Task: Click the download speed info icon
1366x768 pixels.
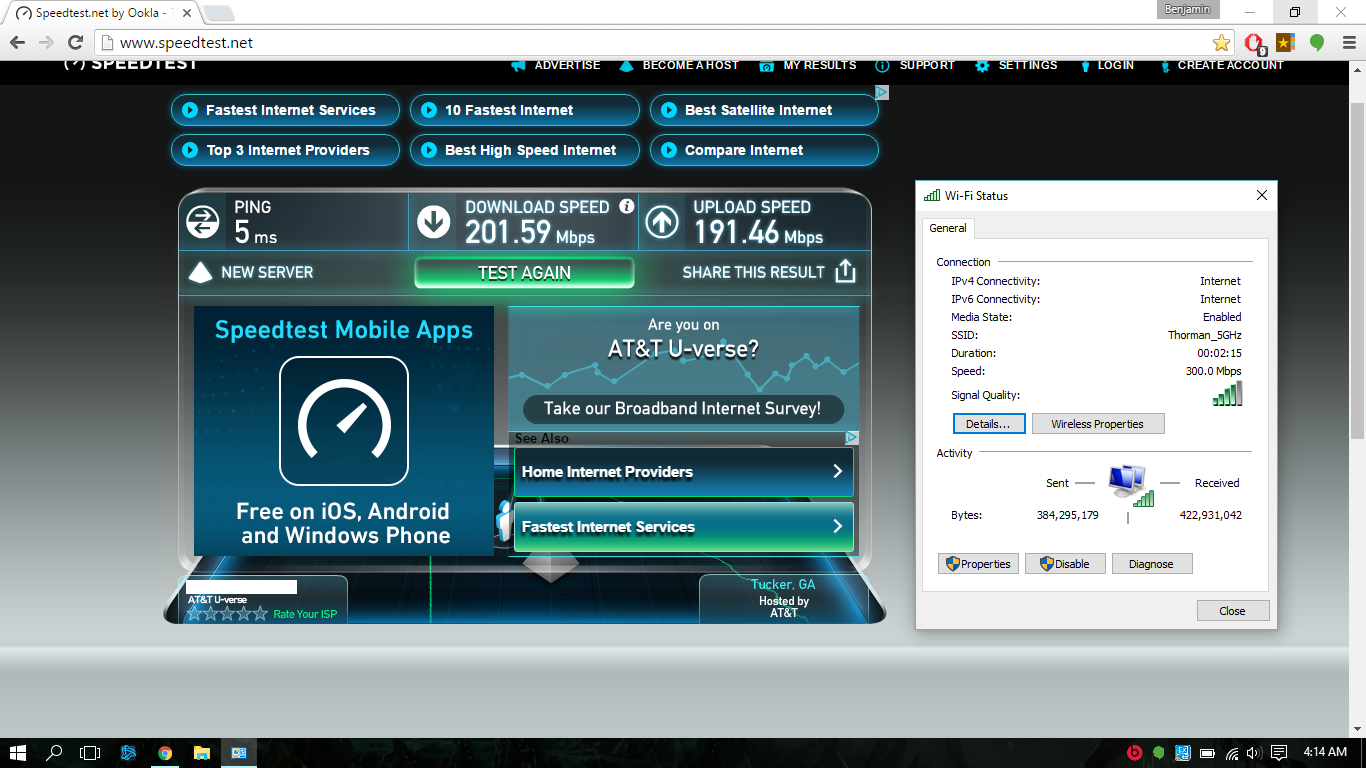Action: coord(627,206)
